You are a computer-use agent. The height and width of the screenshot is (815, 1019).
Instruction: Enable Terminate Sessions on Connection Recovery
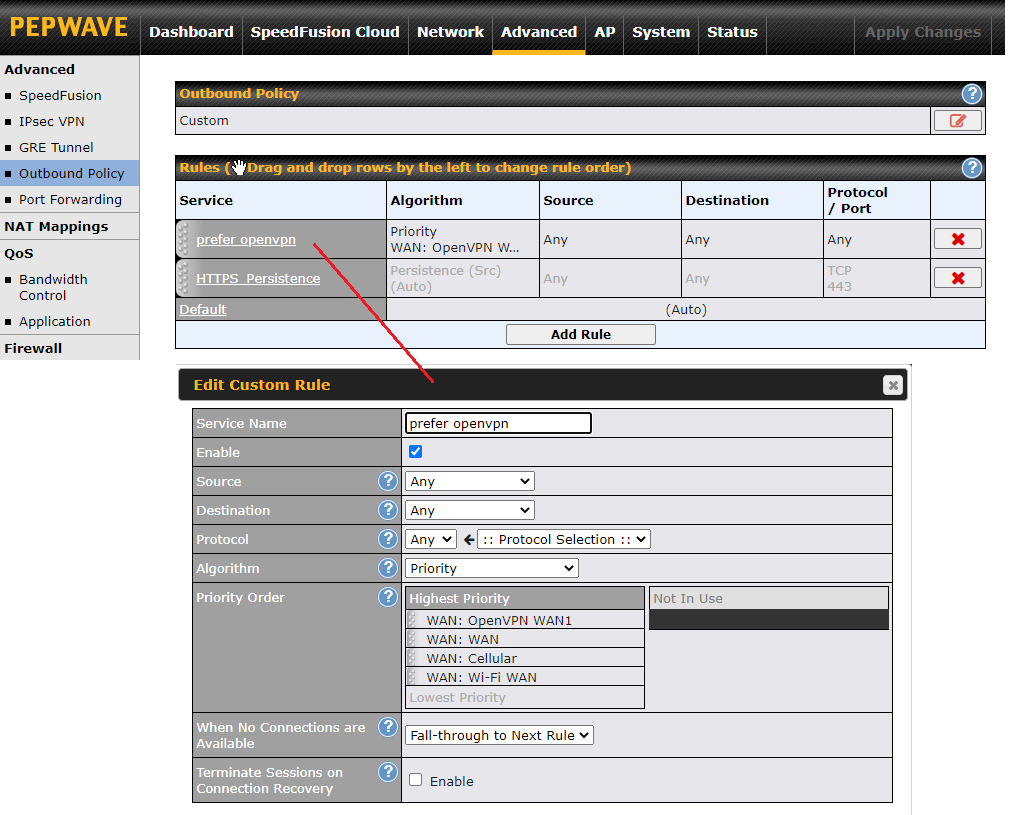point(416,780)
